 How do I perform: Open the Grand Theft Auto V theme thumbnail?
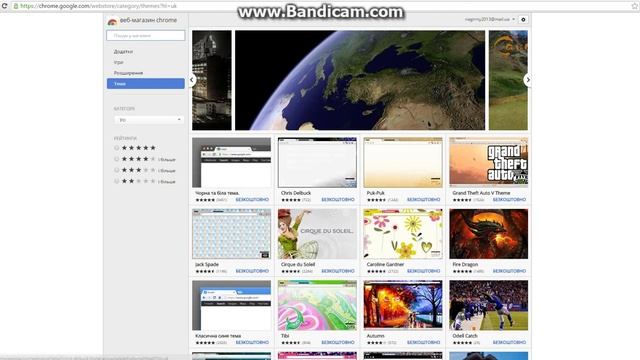pos(489,162)
